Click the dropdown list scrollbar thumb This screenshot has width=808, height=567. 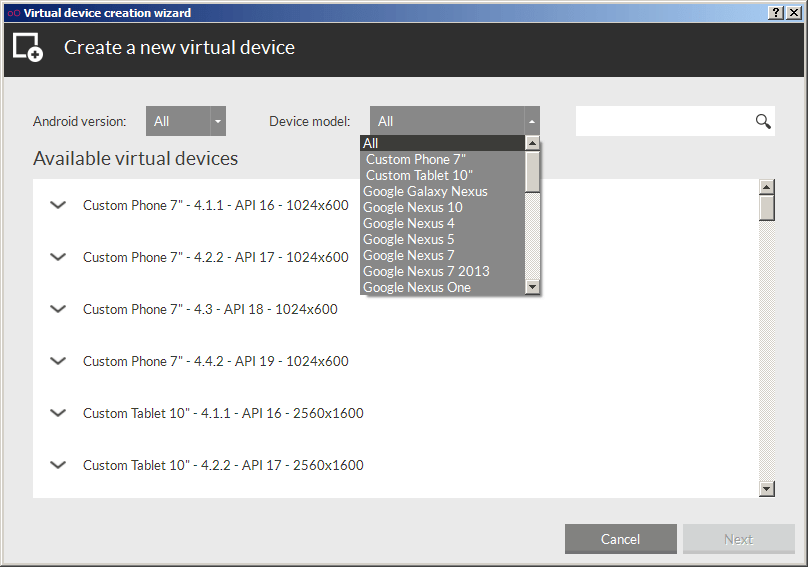pyautogui.click(x=532, y=171)
